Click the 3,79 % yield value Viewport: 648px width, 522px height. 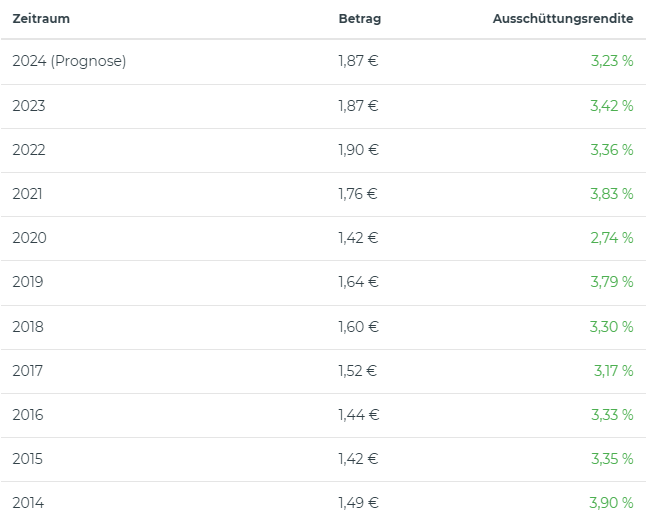[611, 282]
